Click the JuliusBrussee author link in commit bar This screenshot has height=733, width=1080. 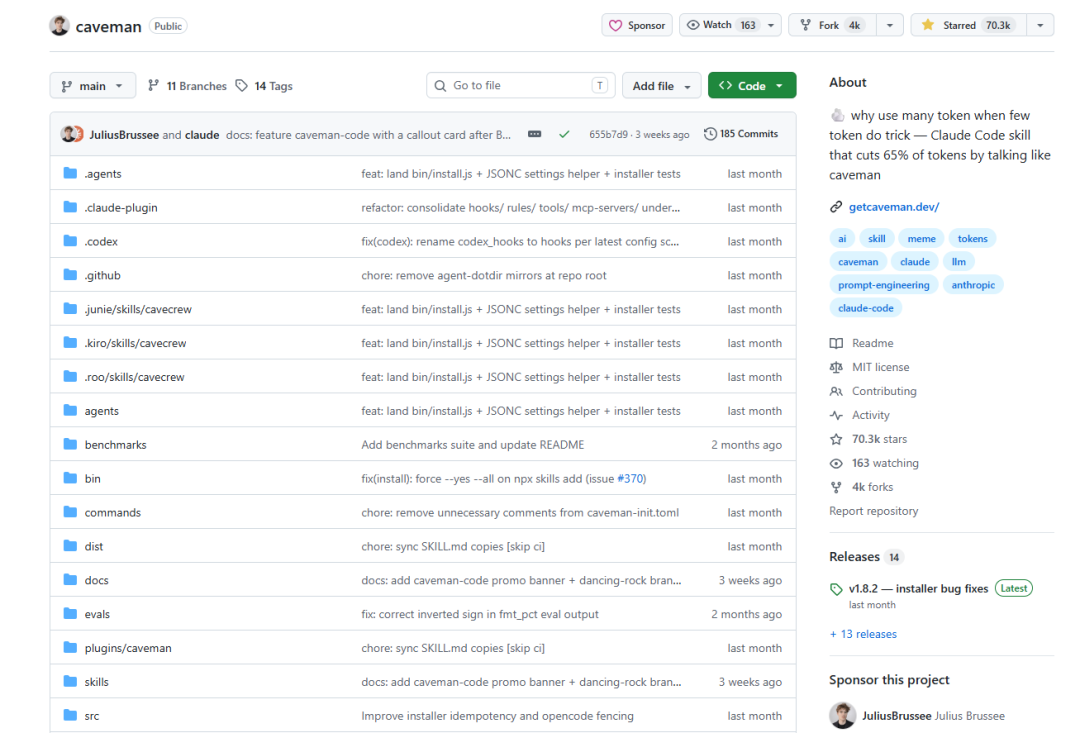[124, 135]
